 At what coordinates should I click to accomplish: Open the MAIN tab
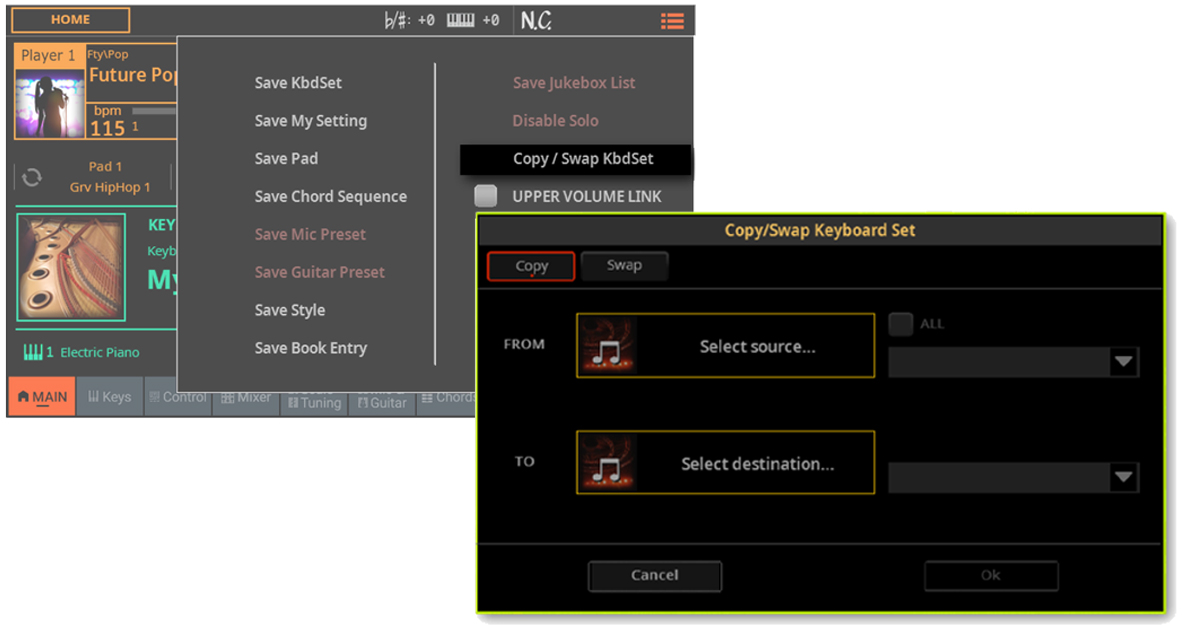[x=42, y=397]
